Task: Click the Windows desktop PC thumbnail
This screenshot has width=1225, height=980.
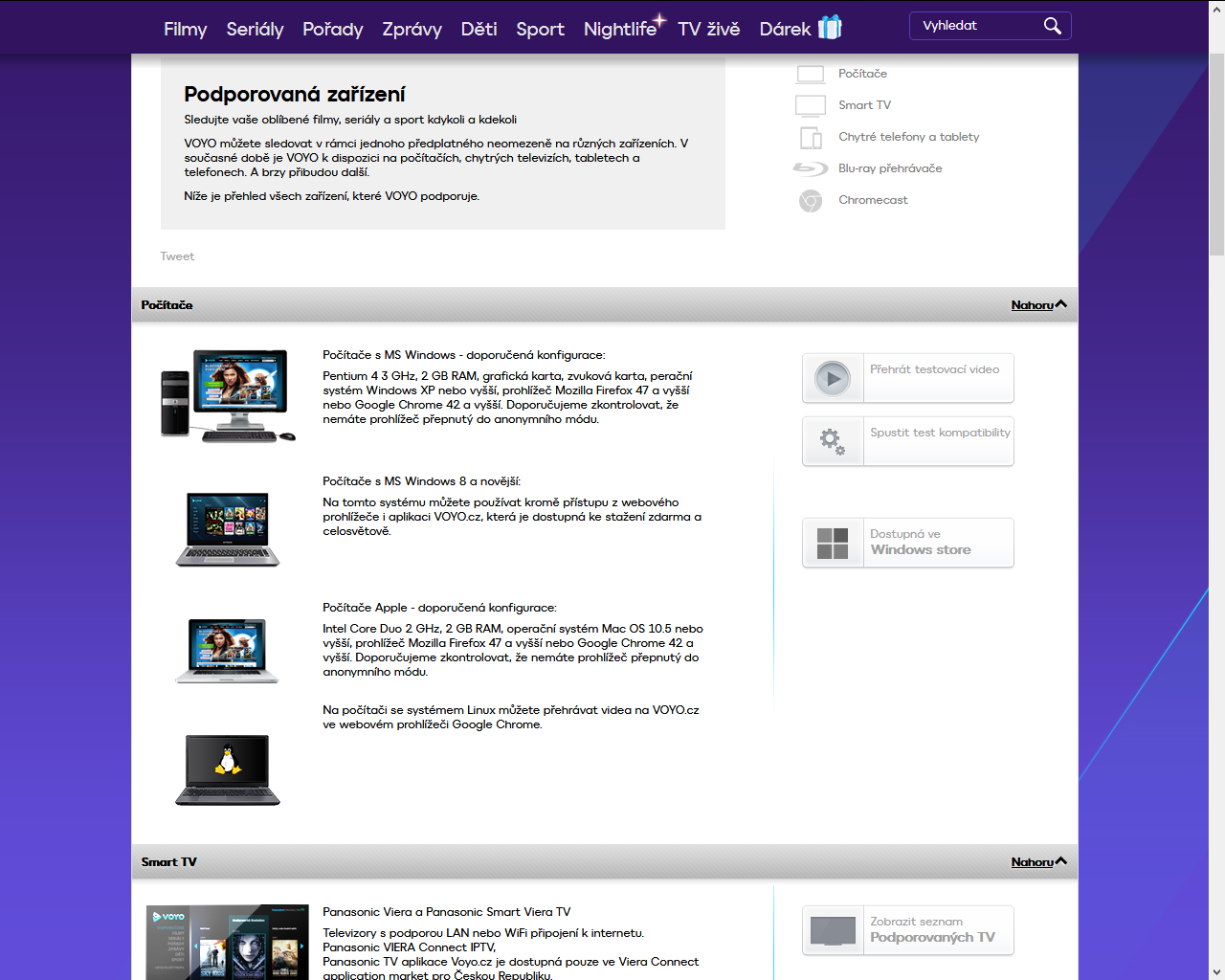Action: tap(228, 395)
